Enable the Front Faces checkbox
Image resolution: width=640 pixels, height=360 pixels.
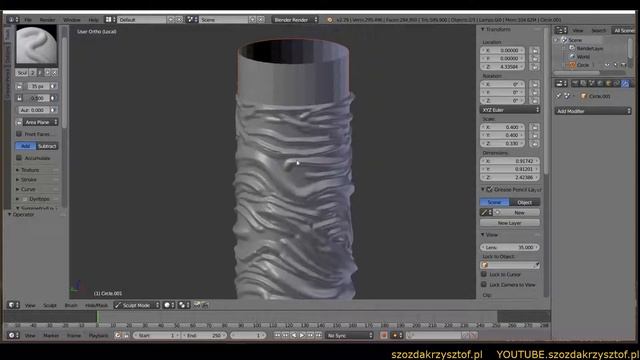coord(19,134)
